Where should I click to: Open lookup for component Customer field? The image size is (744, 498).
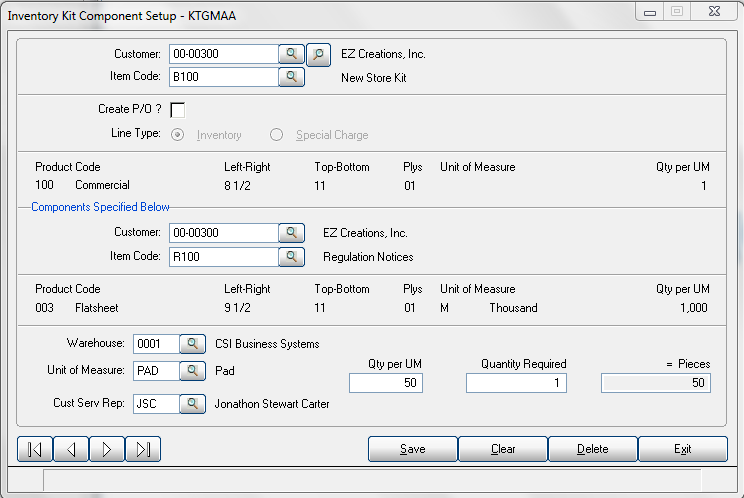(291, 233)
